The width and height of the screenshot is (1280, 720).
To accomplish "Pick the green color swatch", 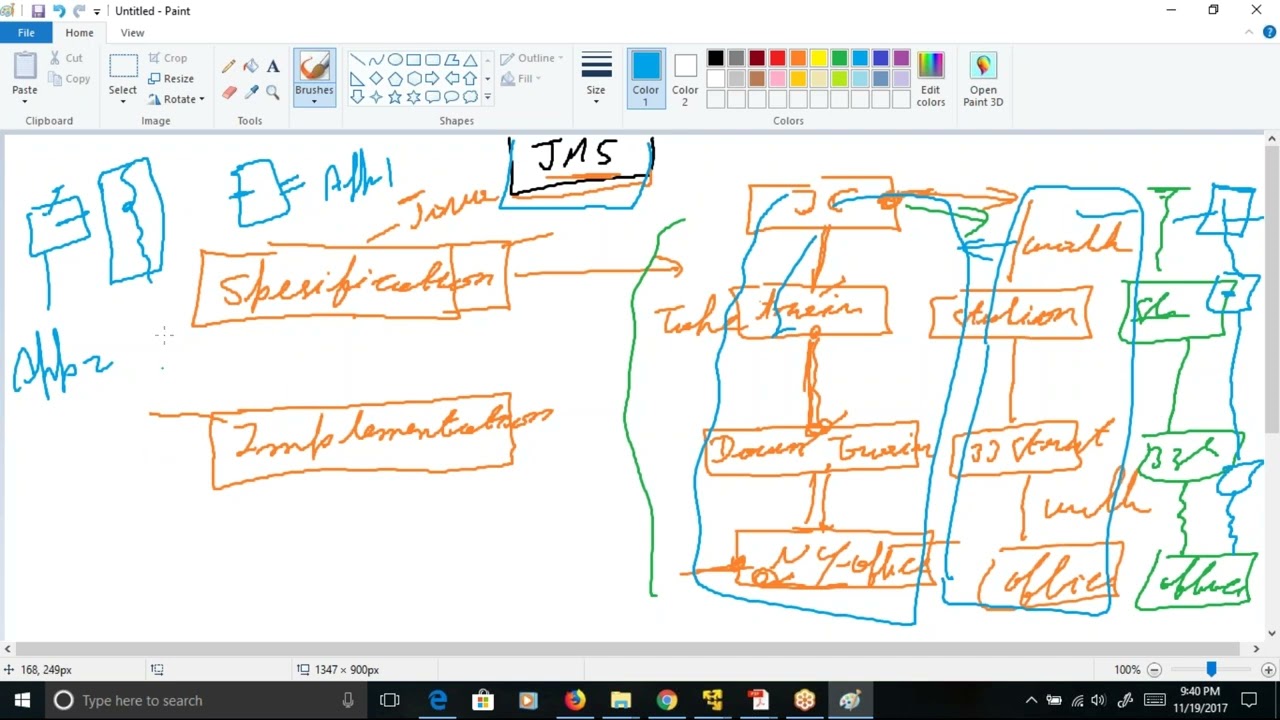I will pos(840,58).
